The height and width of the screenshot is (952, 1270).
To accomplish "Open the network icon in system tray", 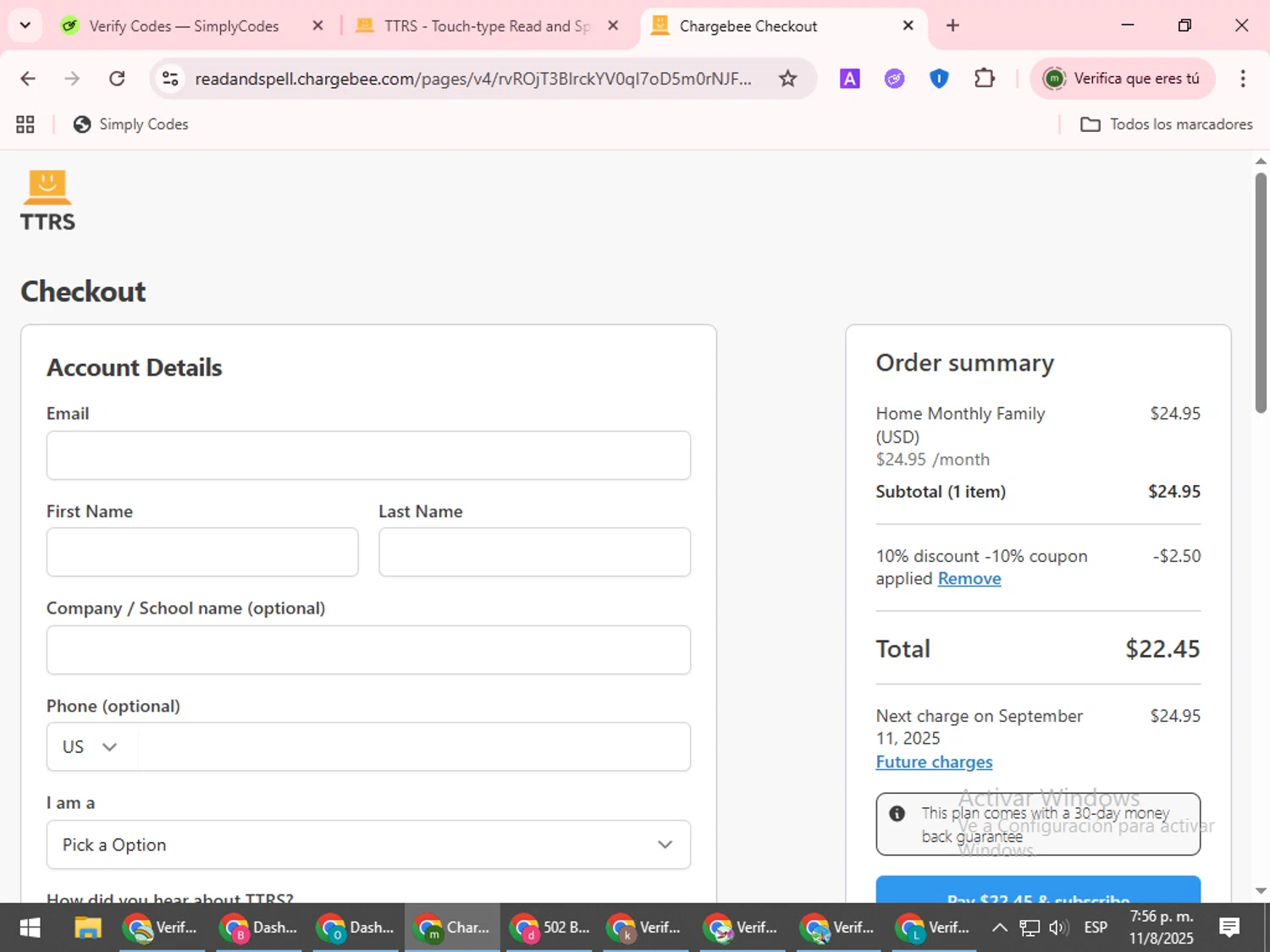I will pyautogui.click(x=1029, y=927).
